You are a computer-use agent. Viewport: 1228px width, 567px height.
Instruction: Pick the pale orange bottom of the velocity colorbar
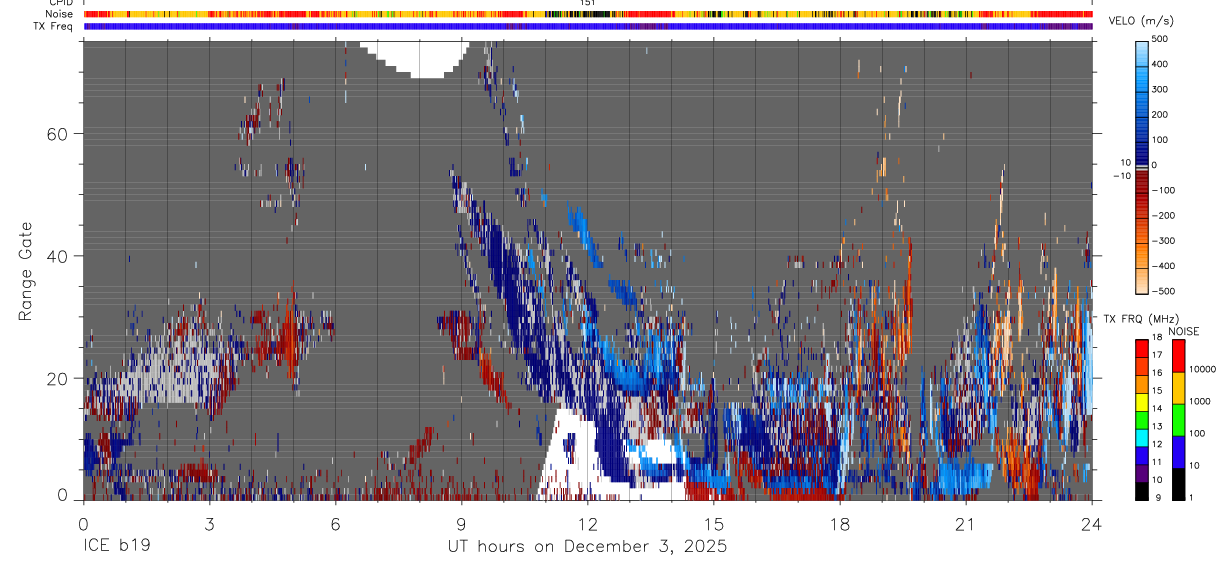coord(1142,280)
